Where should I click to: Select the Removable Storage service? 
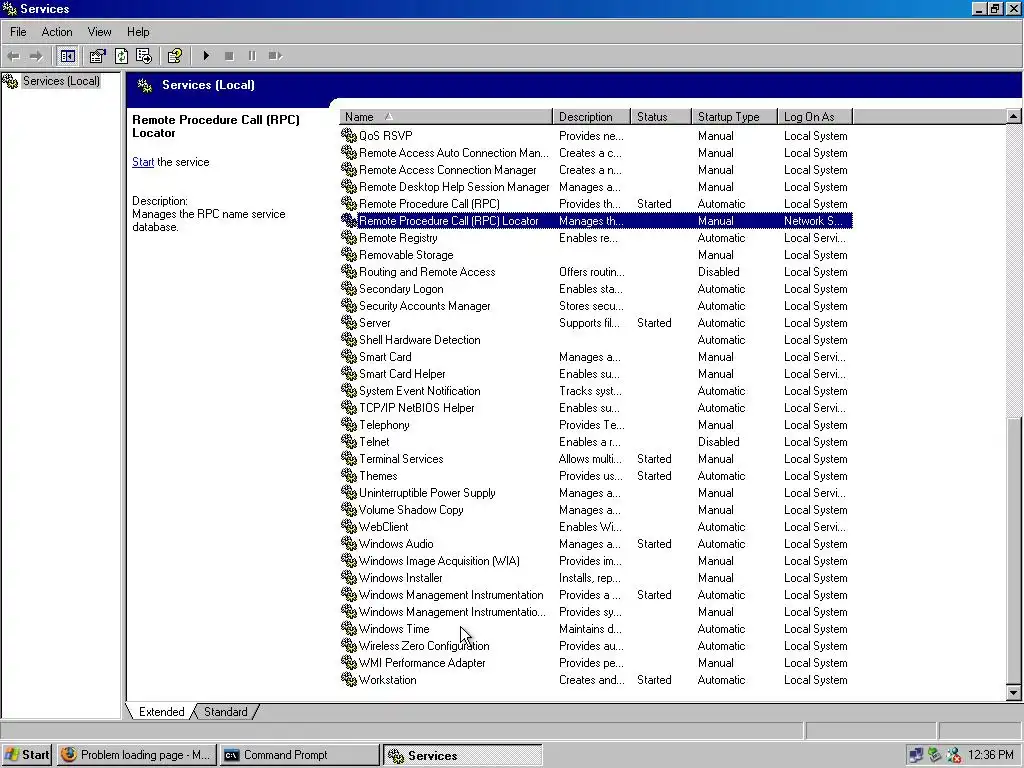point(596,255)
